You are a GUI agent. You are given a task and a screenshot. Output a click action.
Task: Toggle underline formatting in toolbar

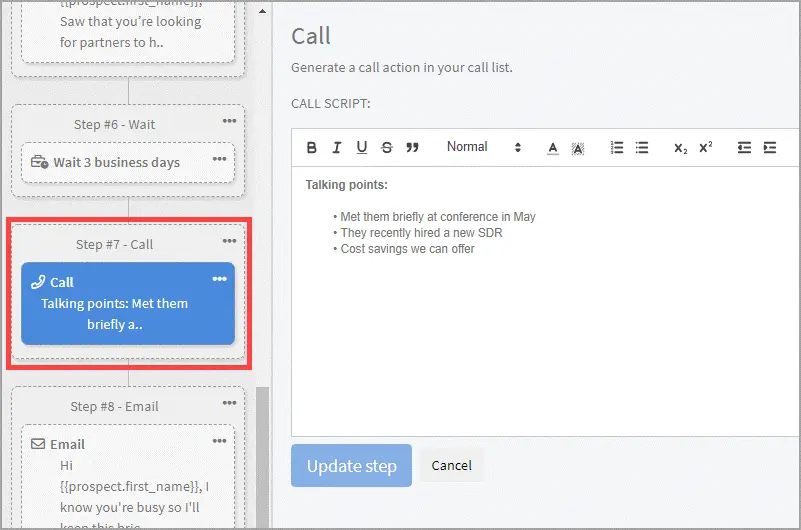362,148
